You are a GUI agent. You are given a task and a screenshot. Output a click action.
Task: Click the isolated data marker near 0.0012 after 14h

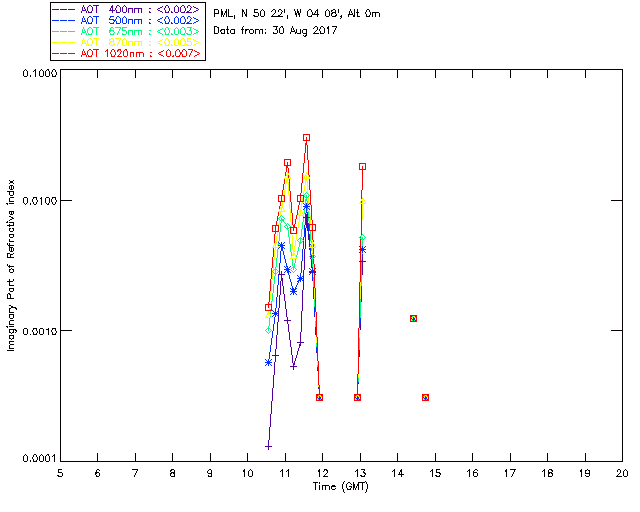coord(413,318)
